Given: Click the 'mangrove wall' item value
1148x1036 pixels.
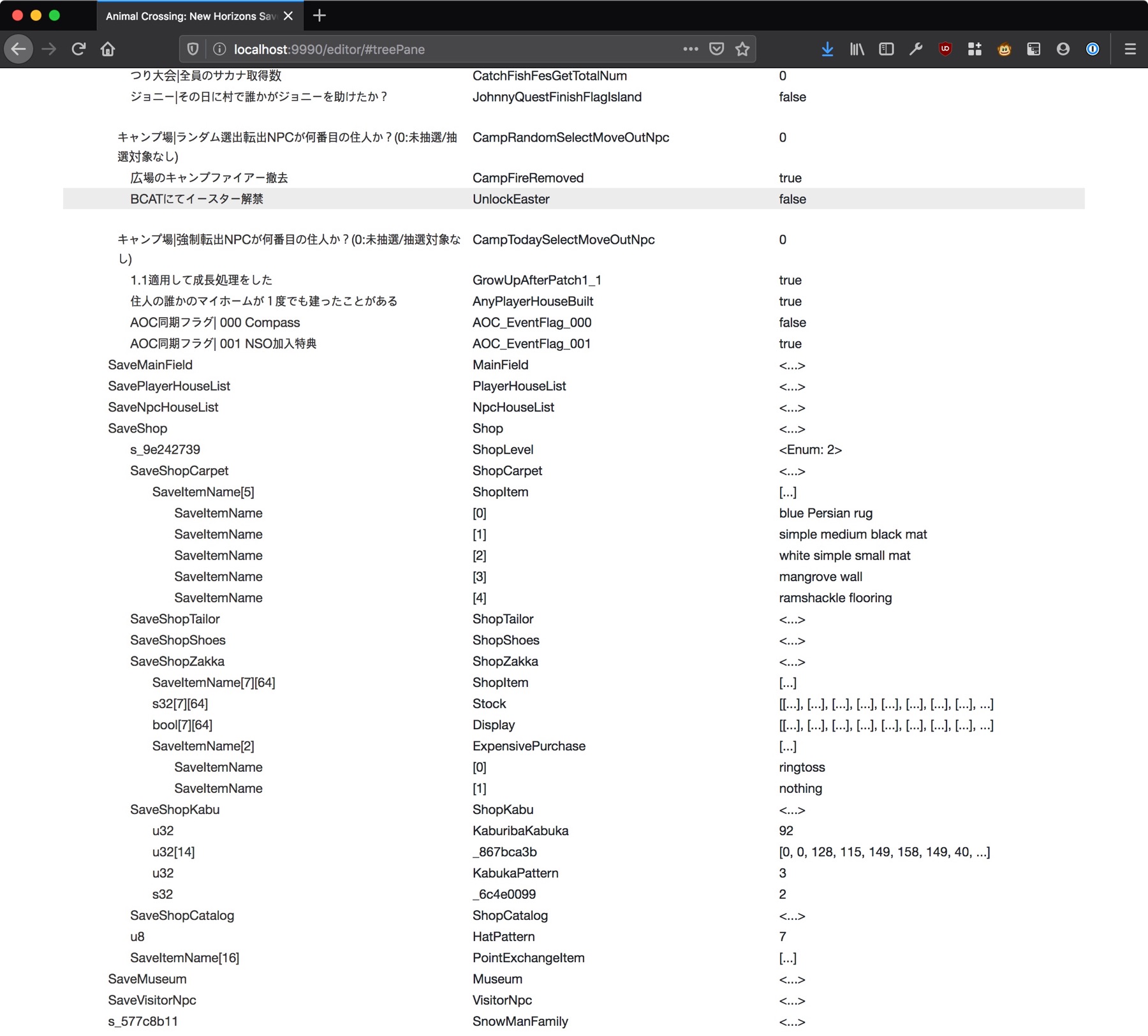Looking at the screenshot, I should pos(820,577).
